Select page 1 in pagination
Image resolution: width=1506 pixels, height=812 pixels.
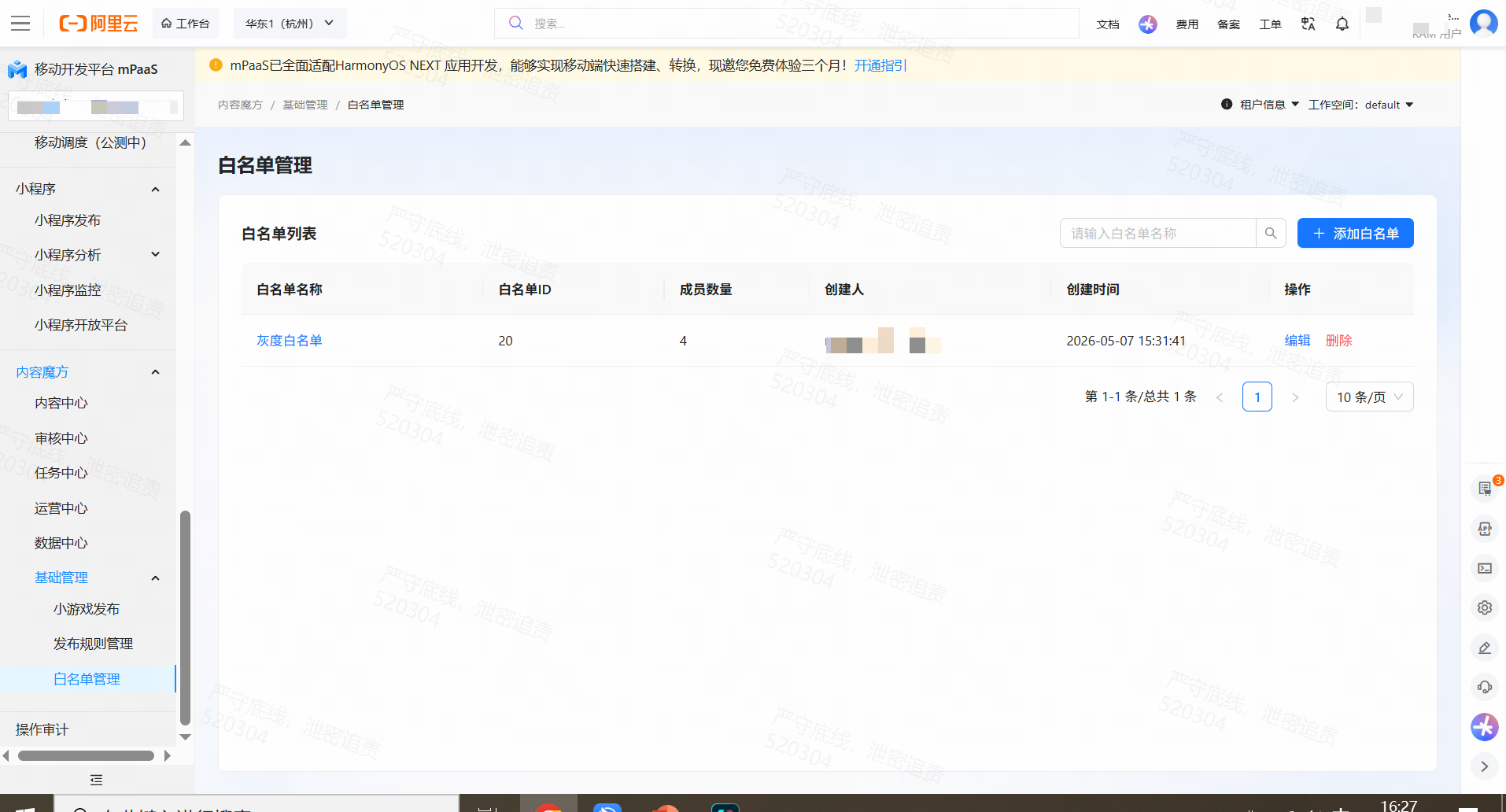[1257, 397]
